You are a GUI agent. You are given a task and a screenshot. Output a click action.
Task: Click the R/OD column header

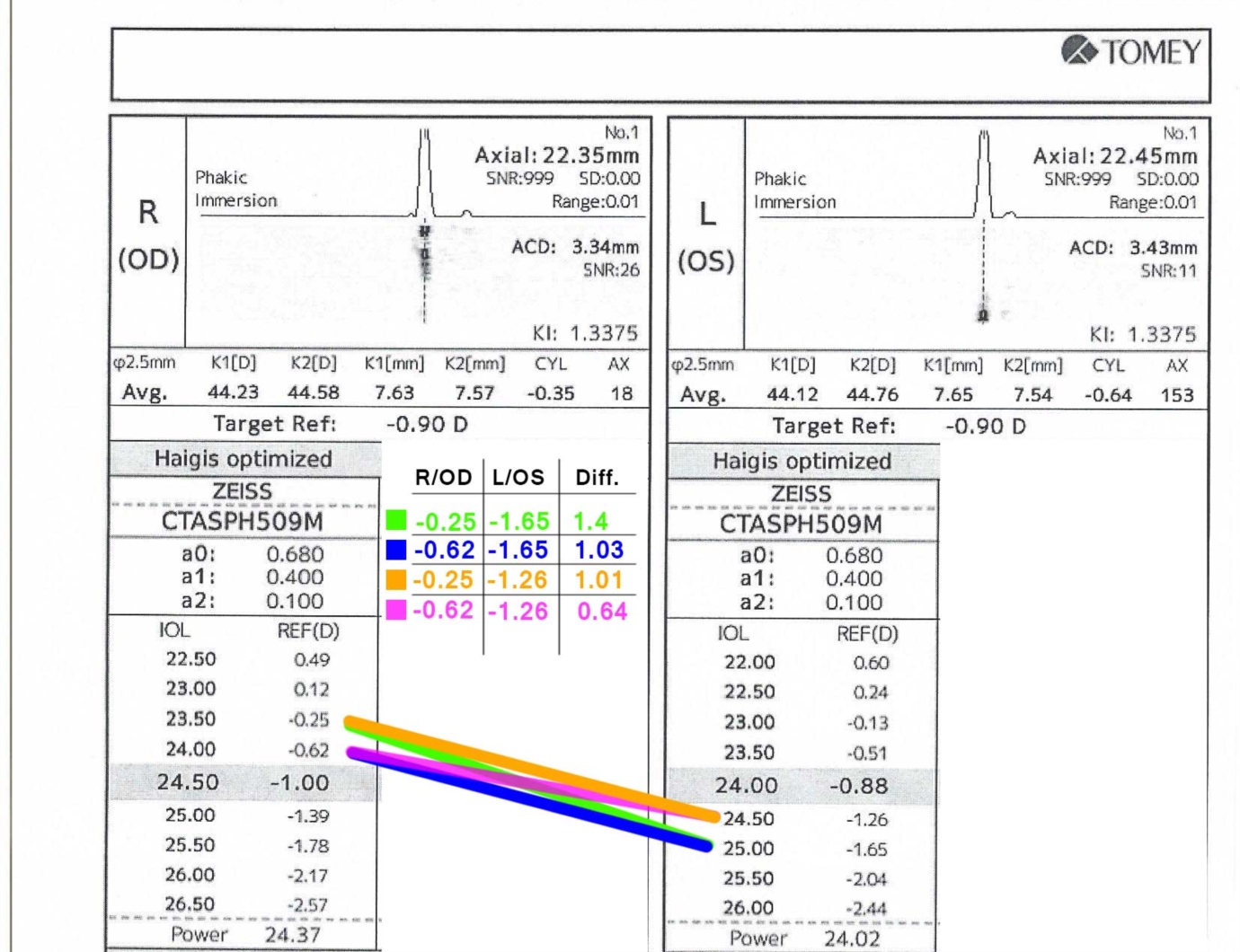(x=443, y=478)
